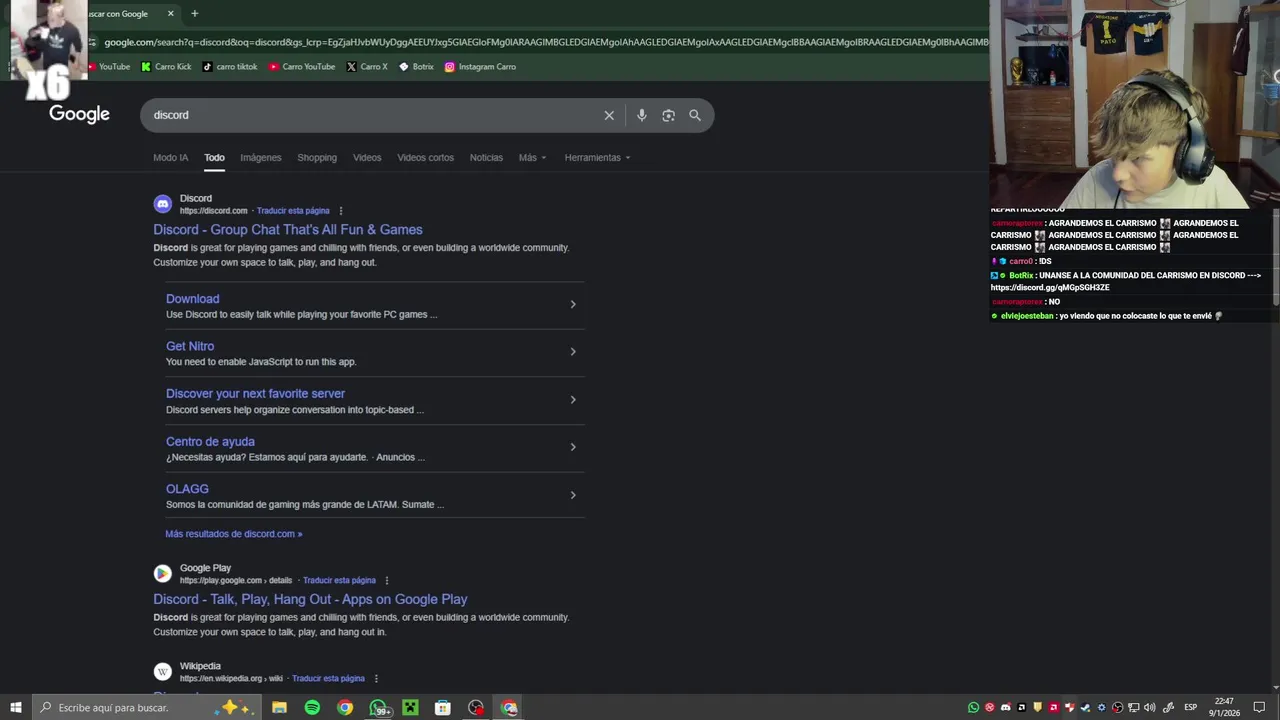Open the YouTube bookmark

point(108,67)
